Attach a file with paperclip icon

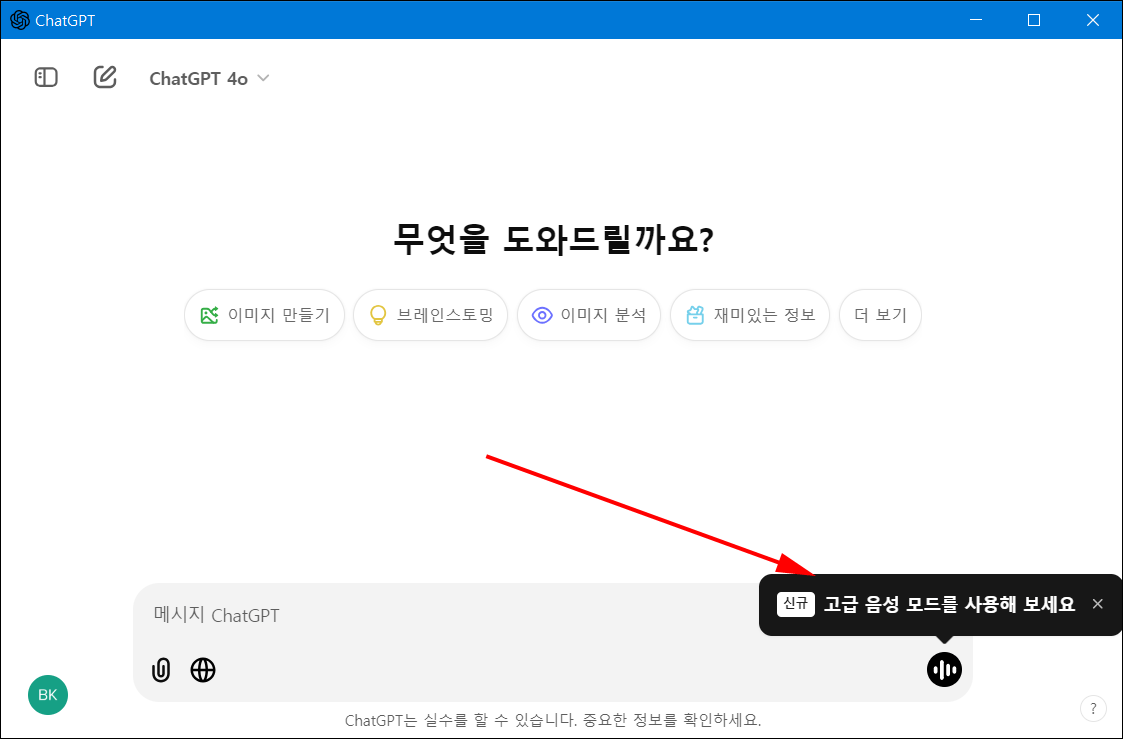161,670
